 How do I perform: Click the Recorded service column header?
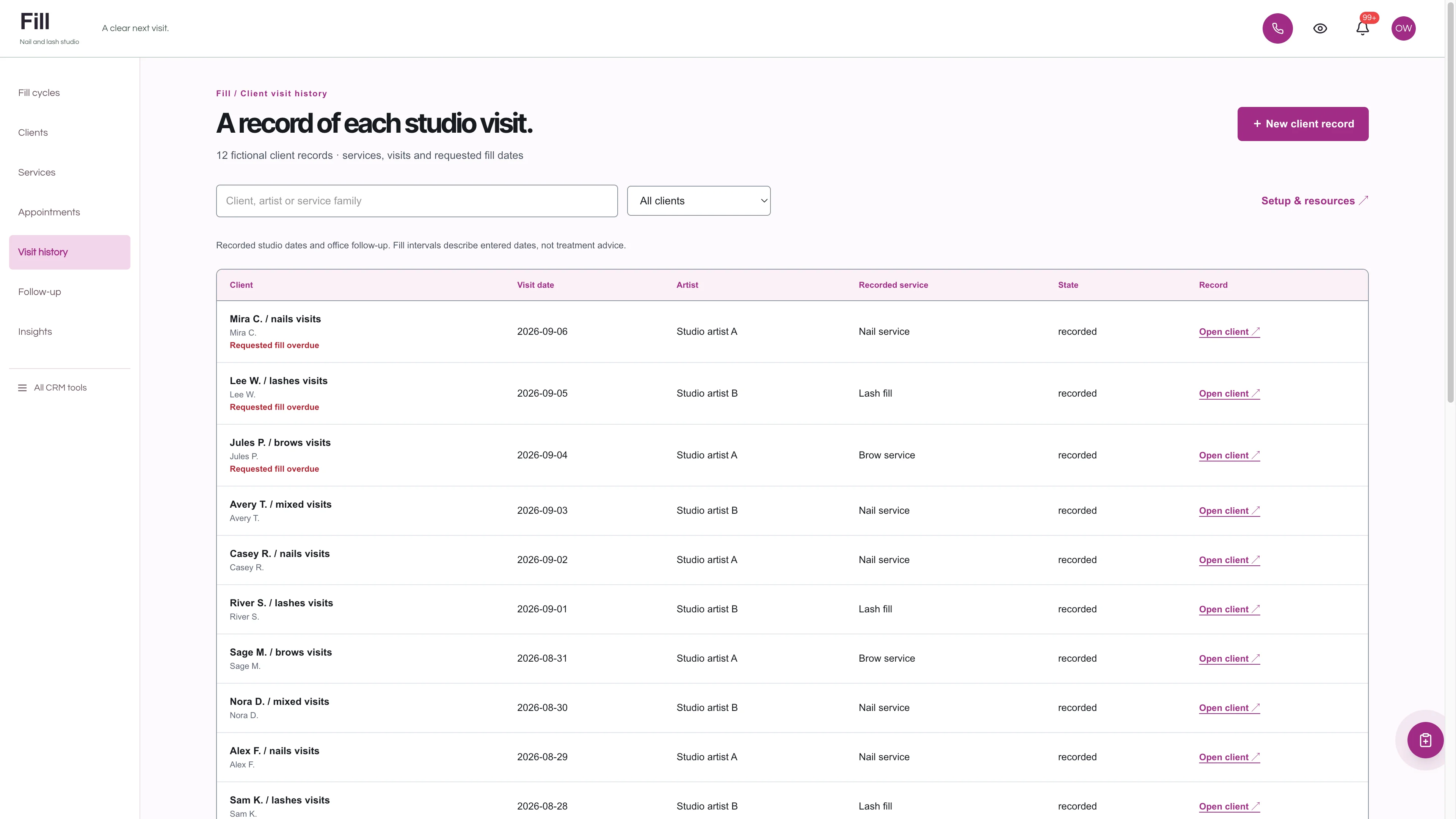(x=893, y=285)
